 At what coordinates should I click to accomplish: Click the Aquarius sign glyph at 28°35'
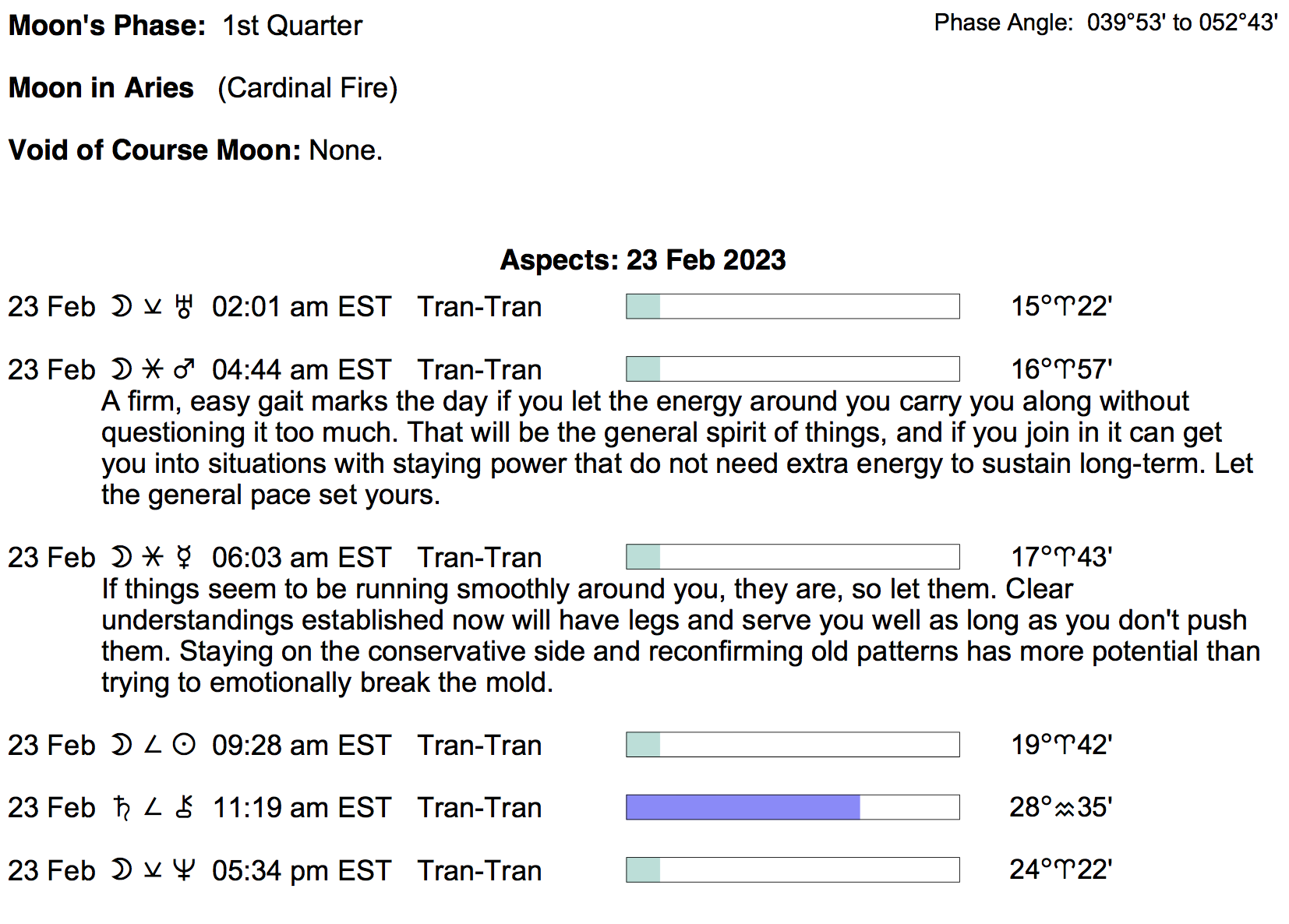pyautogui.click(x=1065, y=809)
